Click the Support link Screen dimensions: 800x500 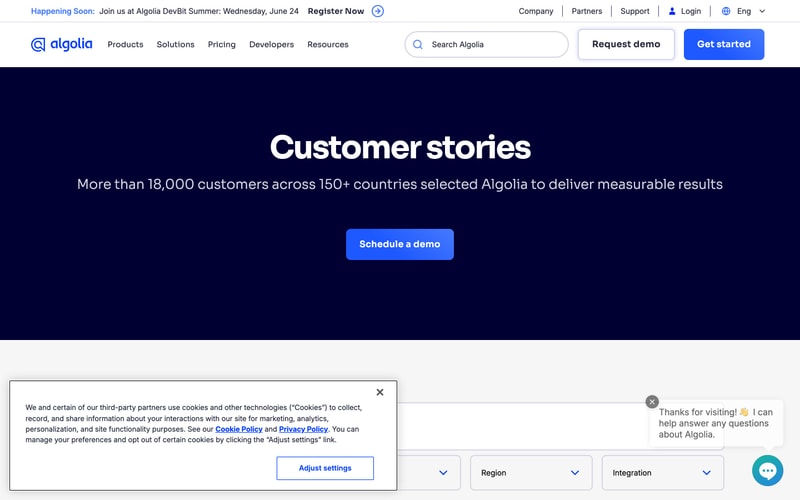point(635,11)
